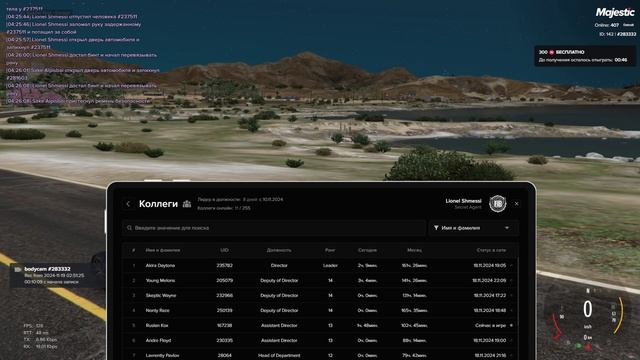This screenshot has width=640, height=360.
Task: Close the Коллеги tablet panel
Action: 516,203
